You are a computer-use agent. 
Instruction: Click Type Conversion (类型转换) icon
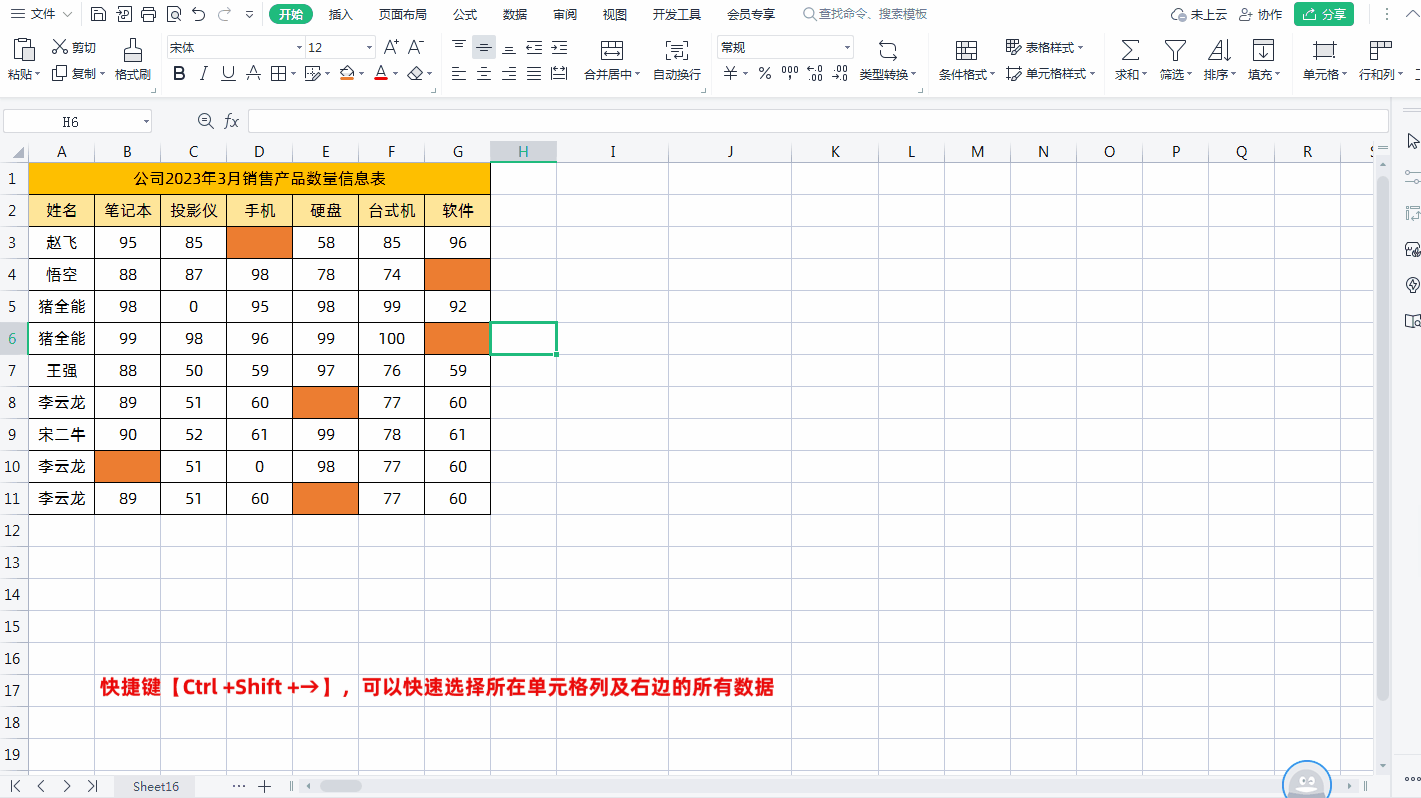tap(887, 51)
